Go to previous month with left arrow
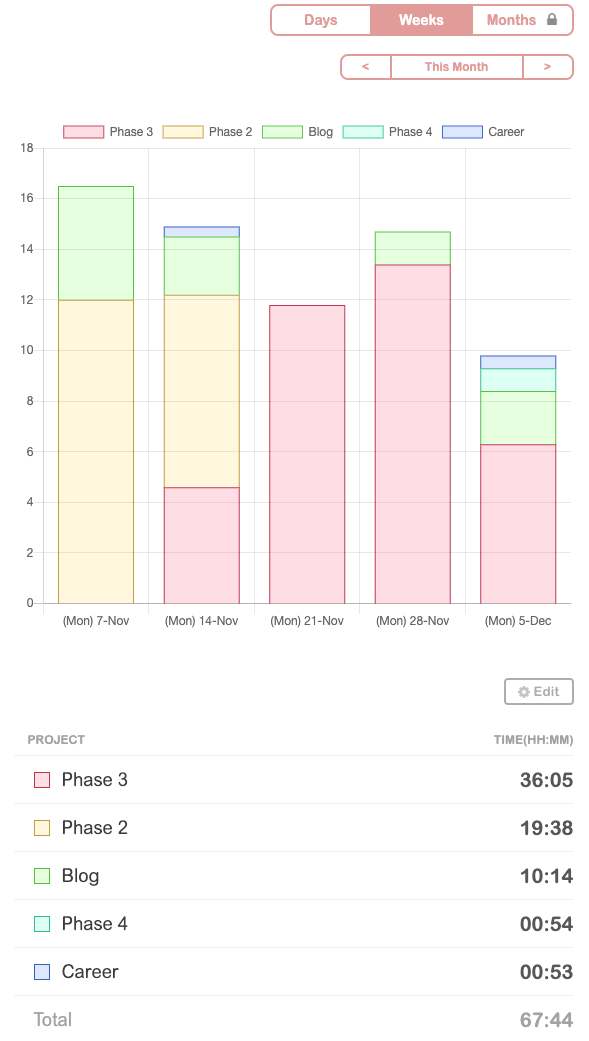 point(366,67)
